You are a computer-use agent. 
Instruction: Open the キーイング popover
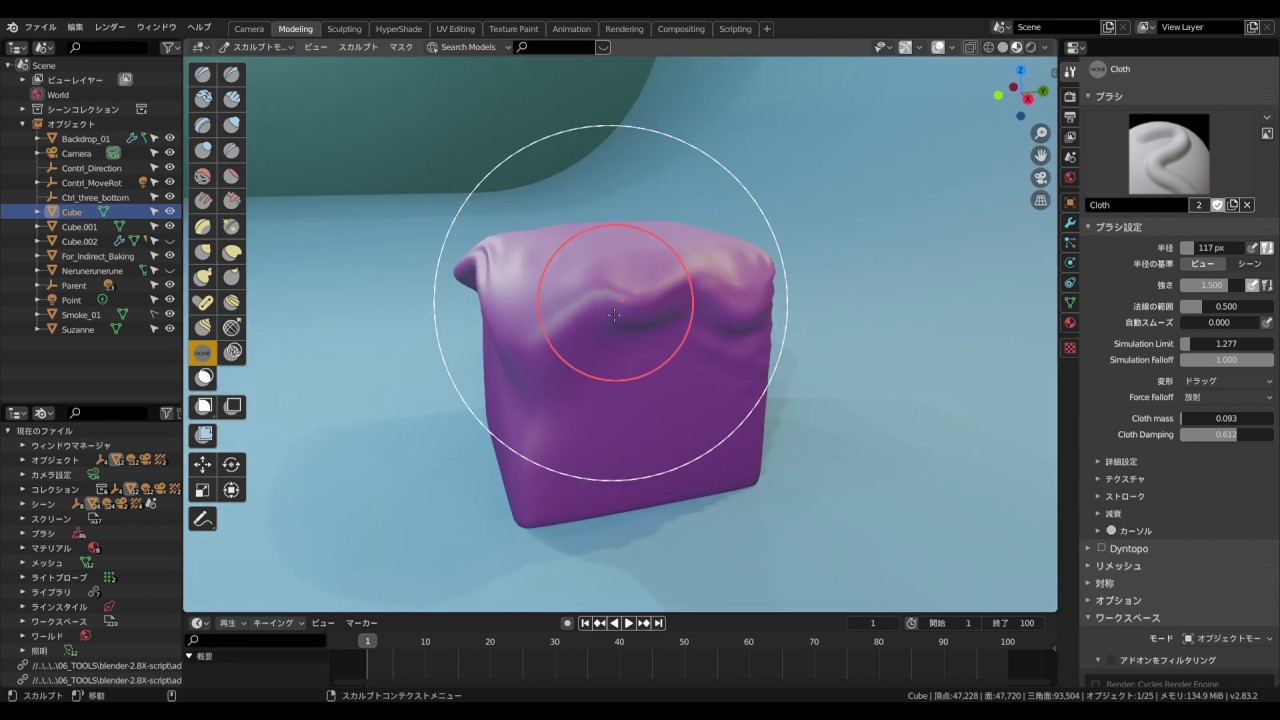pyautogui.click(x=278, y=623)
